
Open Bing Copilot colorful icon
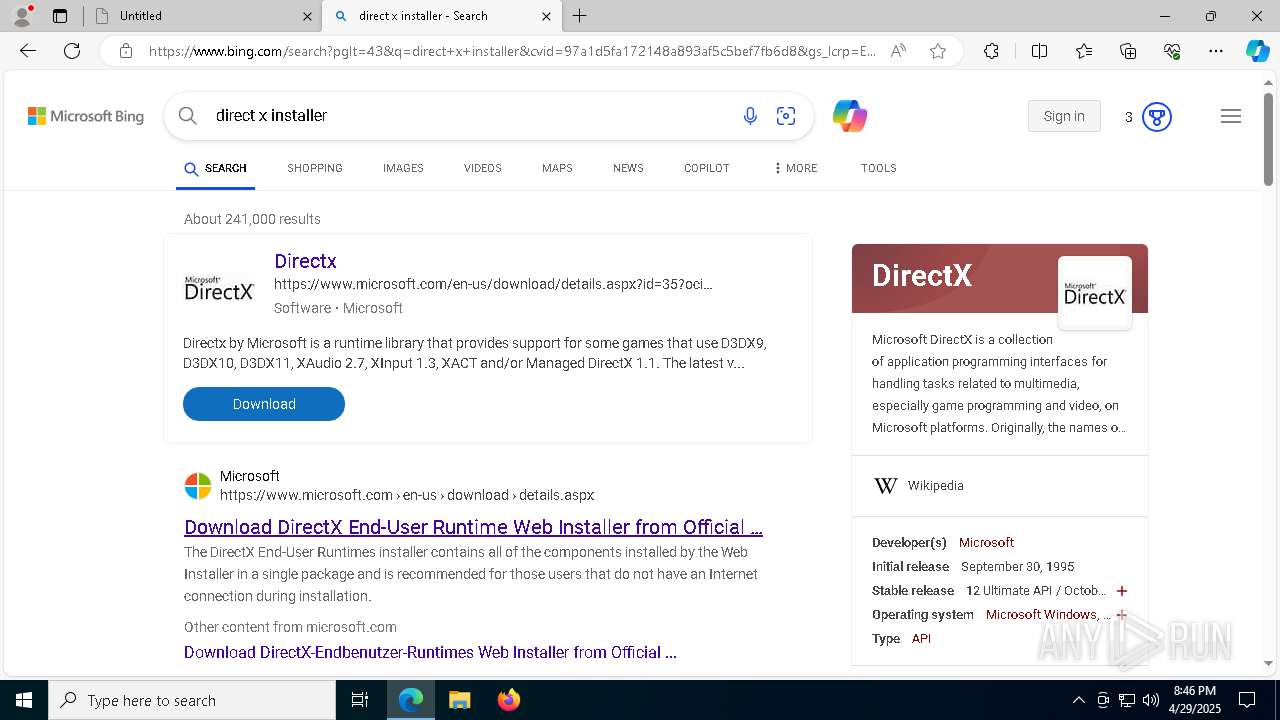850,116
